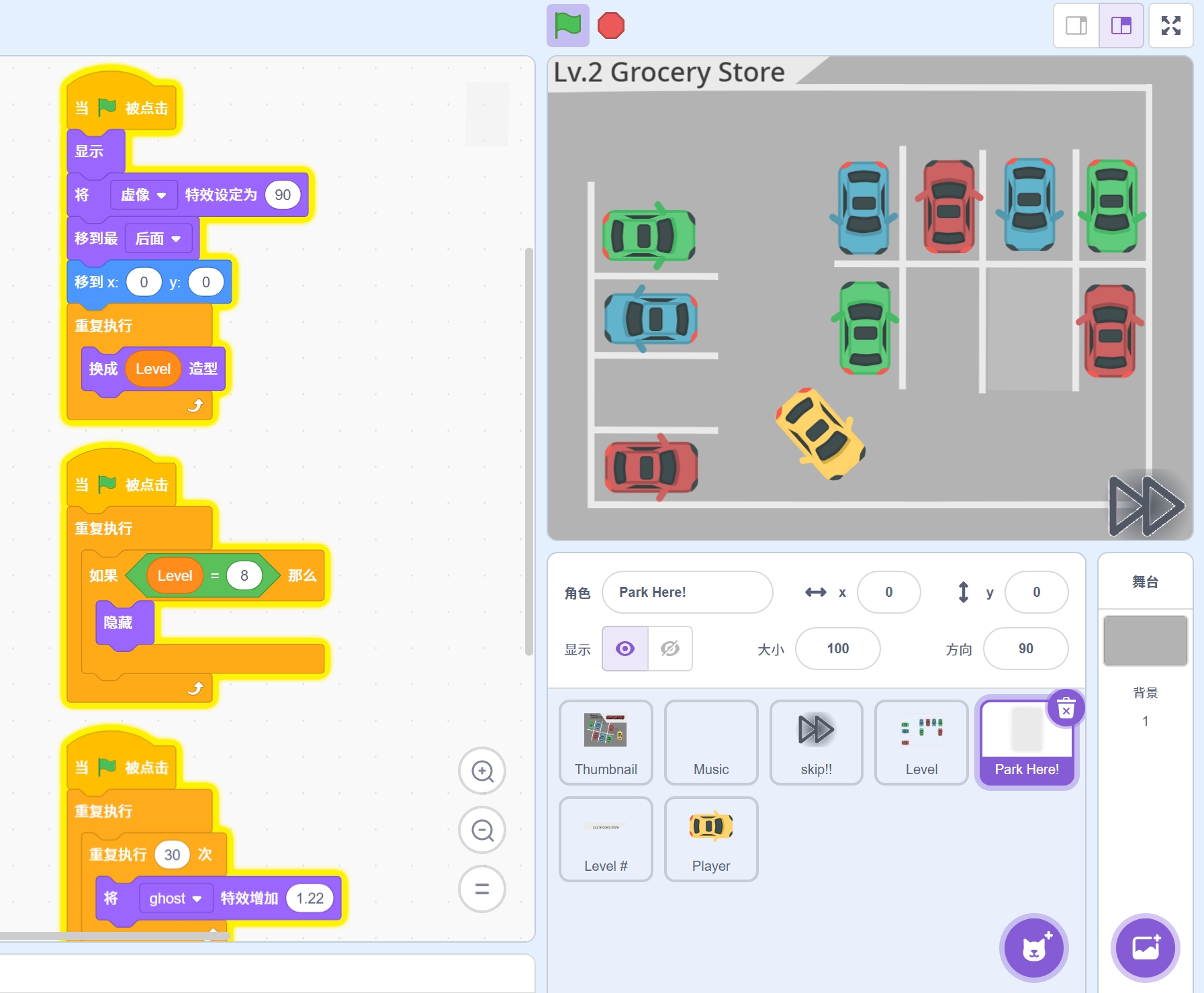
Task: Select the Music sprite
Action: 710,742
